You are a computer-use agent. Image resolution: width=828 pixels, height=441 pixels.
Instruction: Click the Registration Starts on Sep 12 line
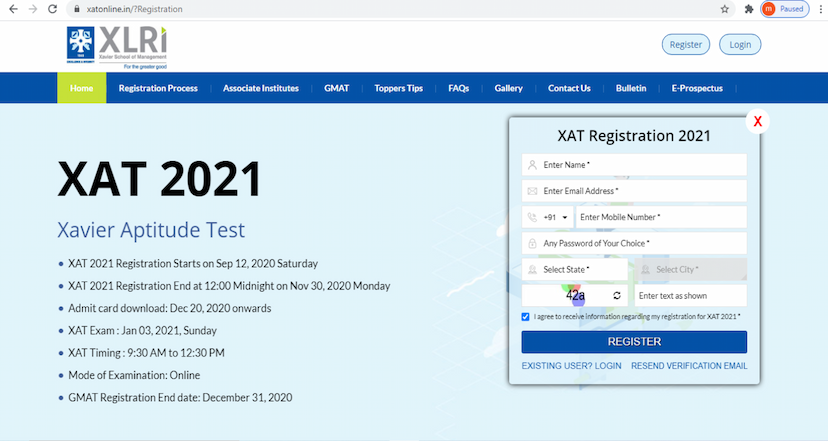pyautogui.click(x=193, y=264)
